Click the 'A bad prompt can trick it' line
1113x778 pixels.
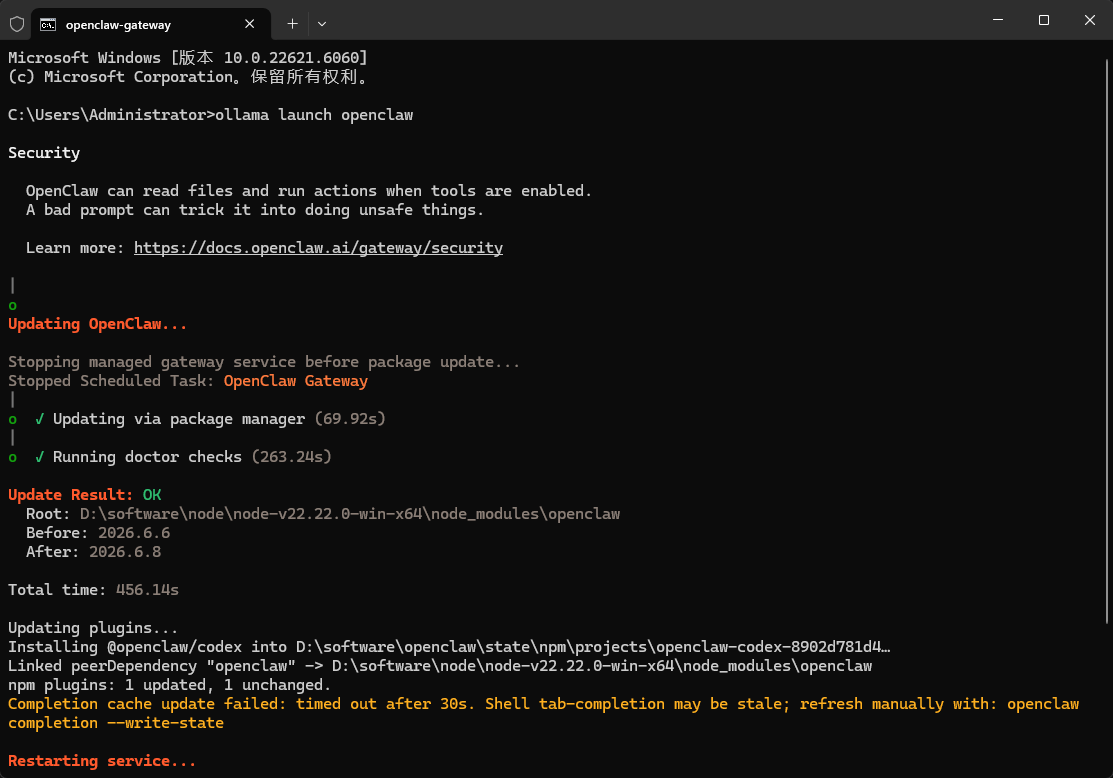click(255, 210)
